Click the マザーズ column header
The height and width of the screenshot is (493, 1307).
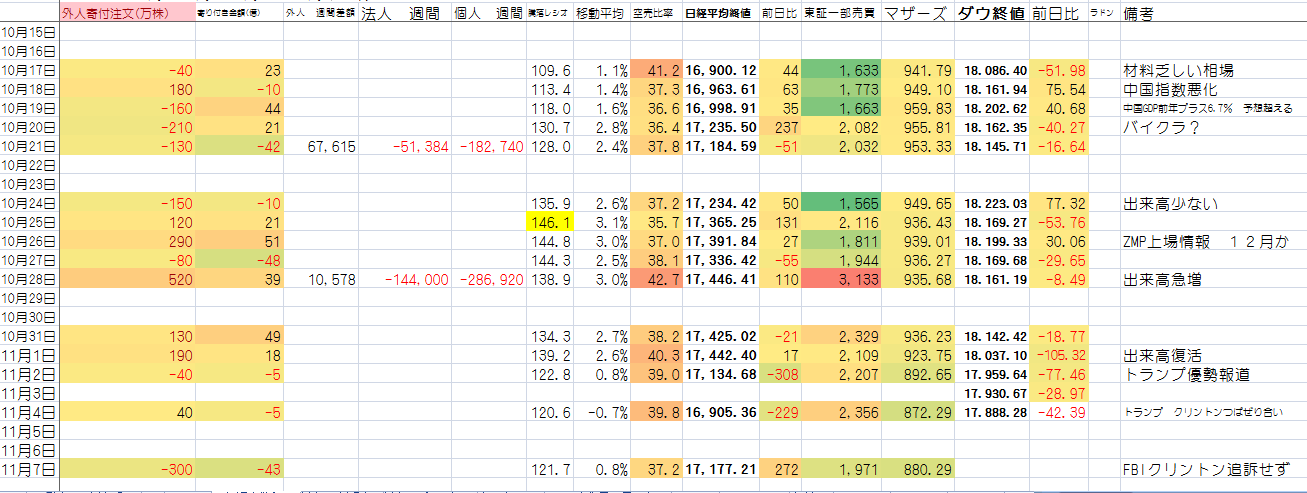pyautogui.click(x=915, y=14)
